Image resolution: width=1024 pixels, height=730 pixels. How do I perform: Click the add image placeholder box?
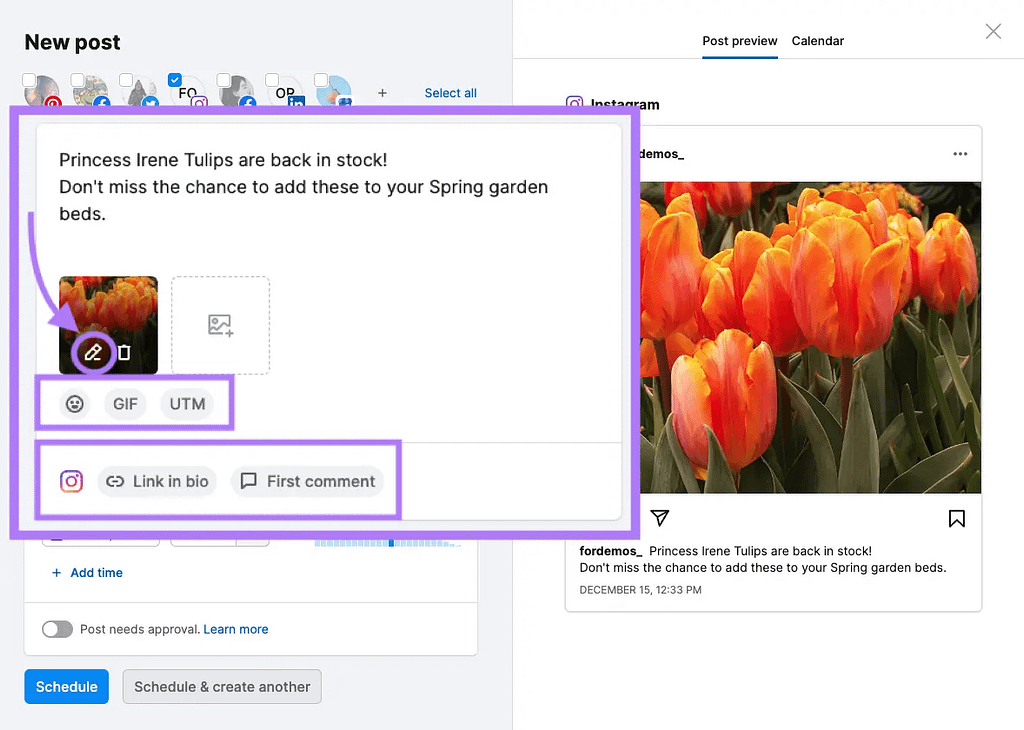pos(220,325)
